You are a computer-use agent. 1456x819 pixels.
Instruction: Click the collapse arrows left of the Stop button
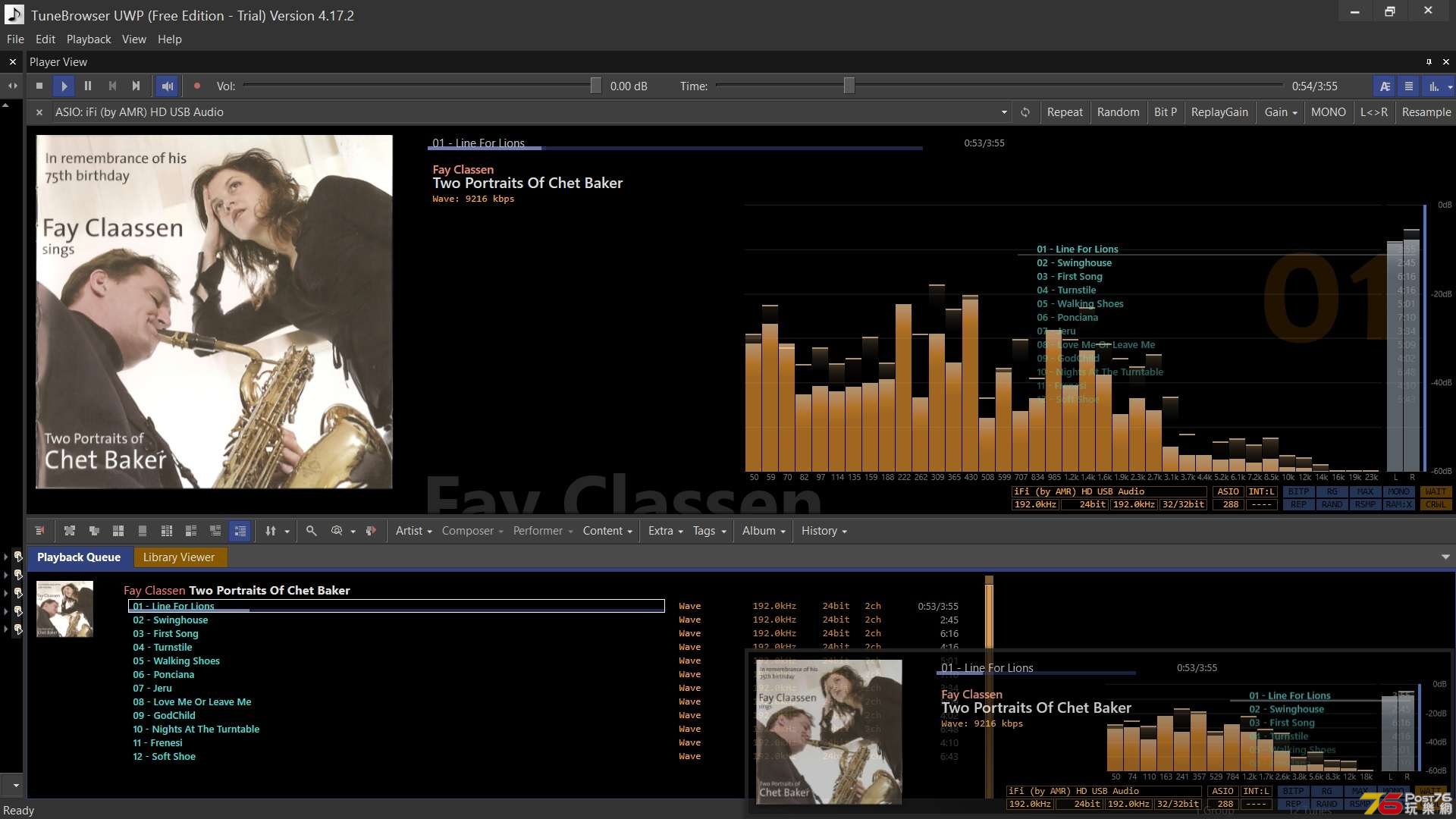pyautogui.click(x=12, y=86)
